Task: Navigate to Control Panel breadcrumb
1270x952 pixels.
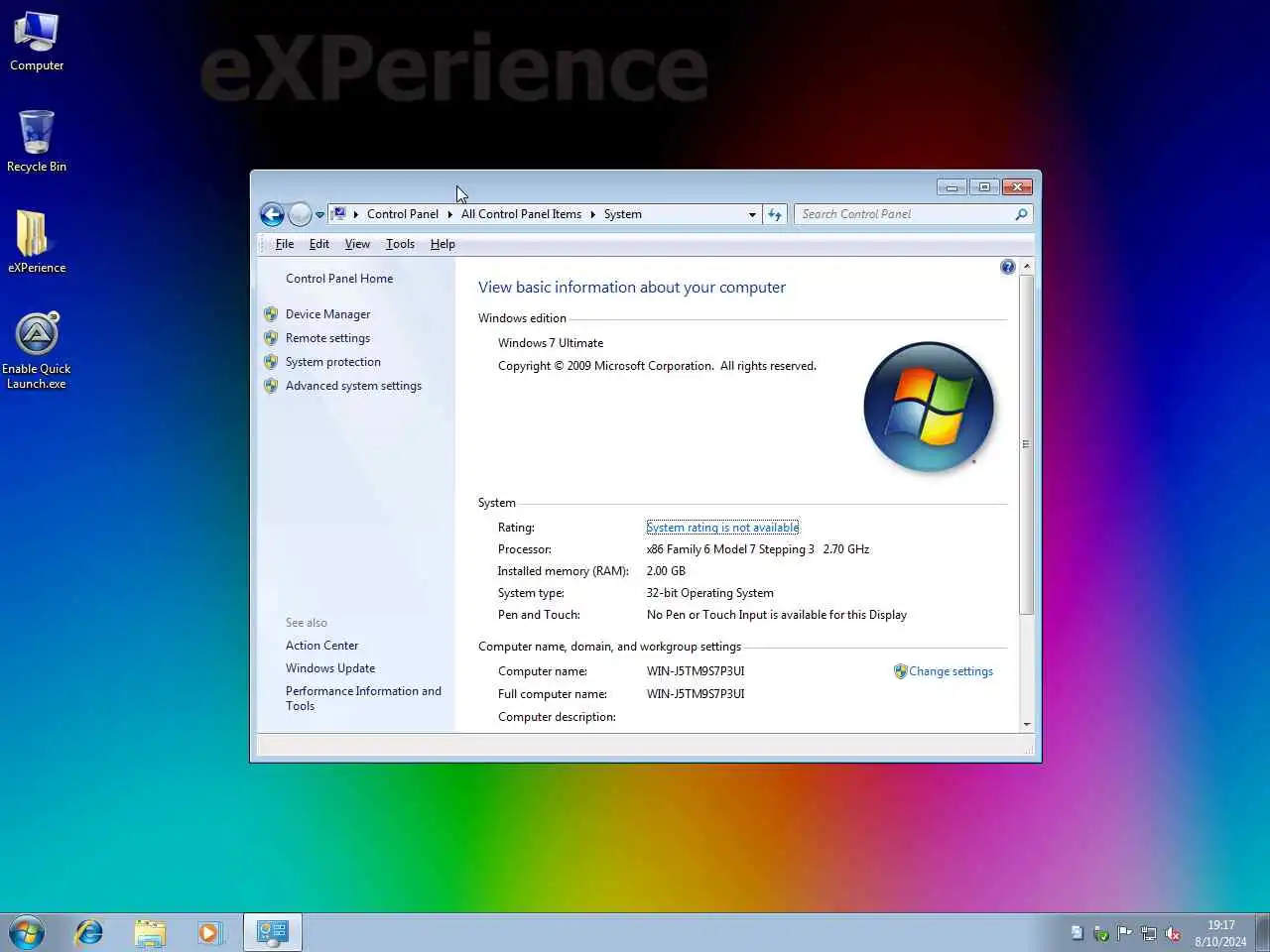Action: (x=403, y=214)
